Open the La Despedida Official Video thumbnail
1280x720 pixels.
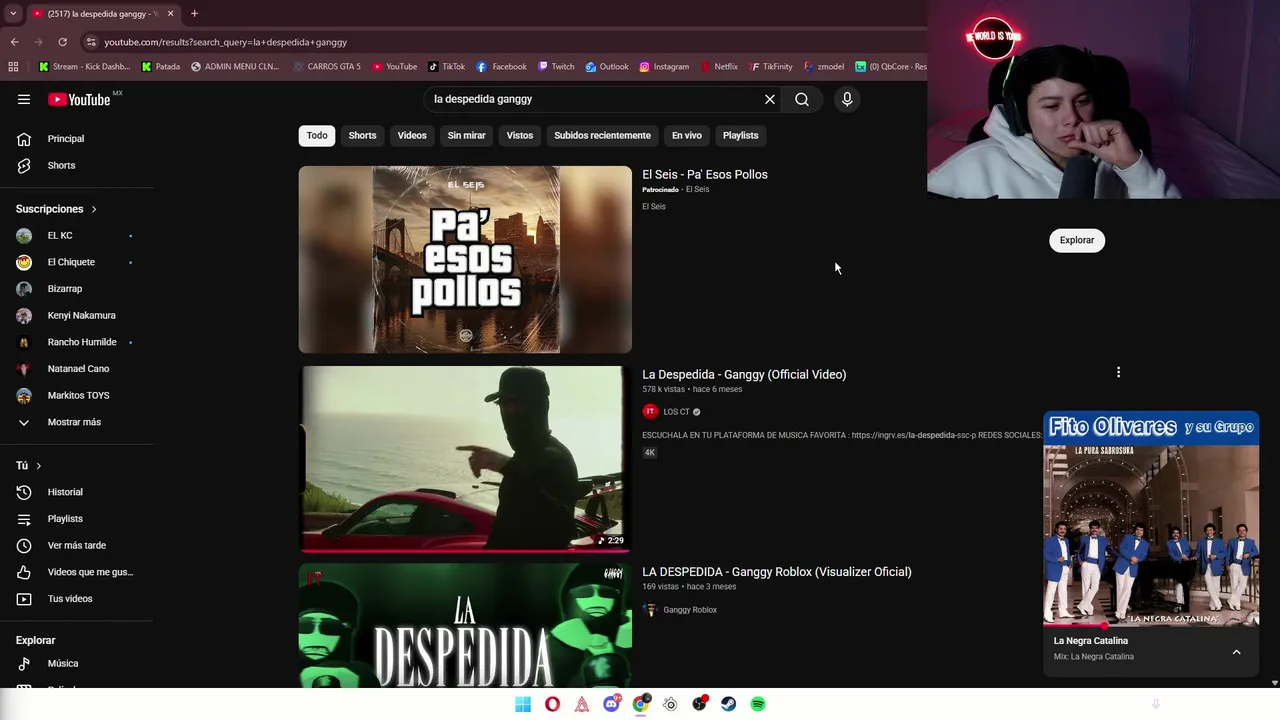[465, 459]
